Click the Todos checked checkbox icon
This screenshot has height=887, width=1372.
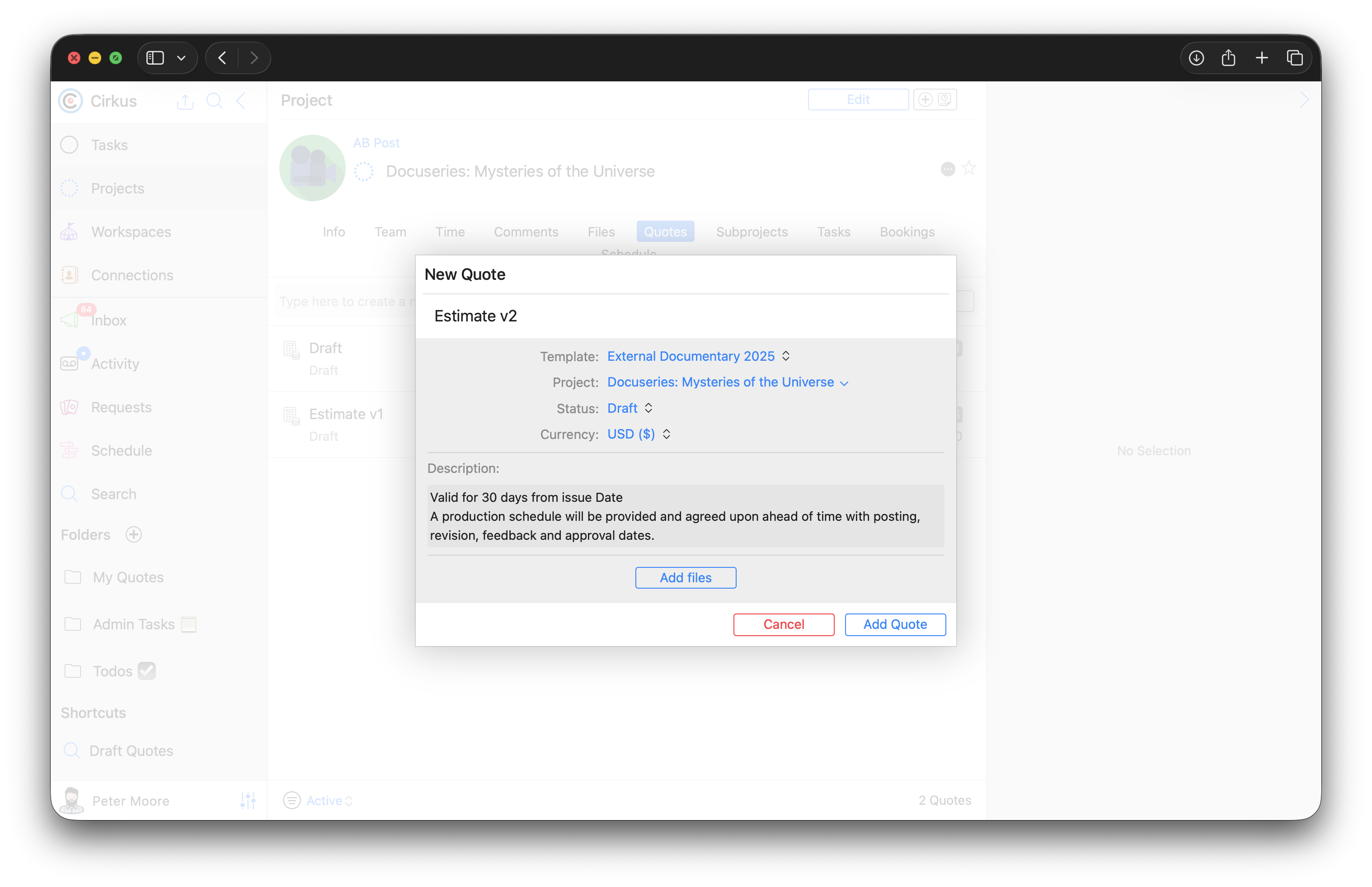tap(147, 670)
